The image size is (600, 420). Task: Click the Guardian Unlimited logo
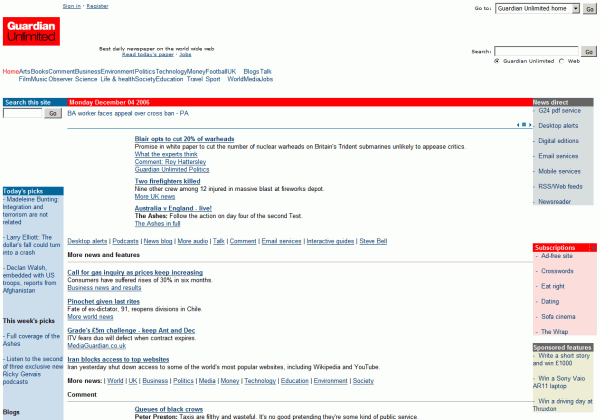(31, 31)
